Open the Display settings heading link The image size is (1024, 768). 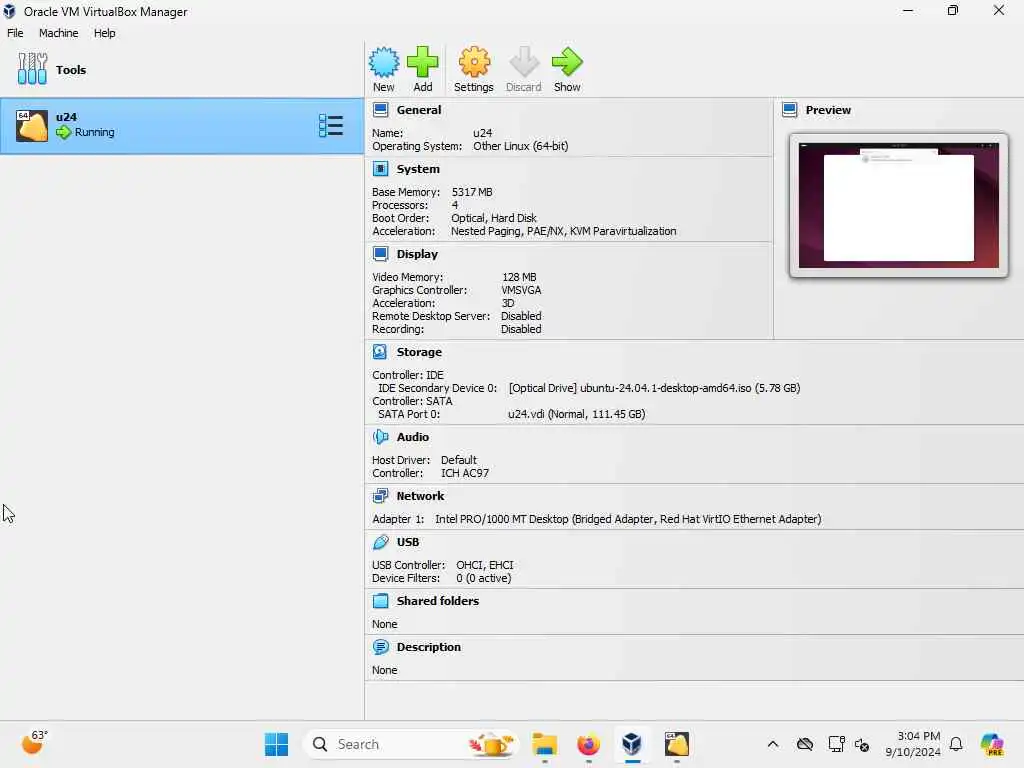[417, 253]
